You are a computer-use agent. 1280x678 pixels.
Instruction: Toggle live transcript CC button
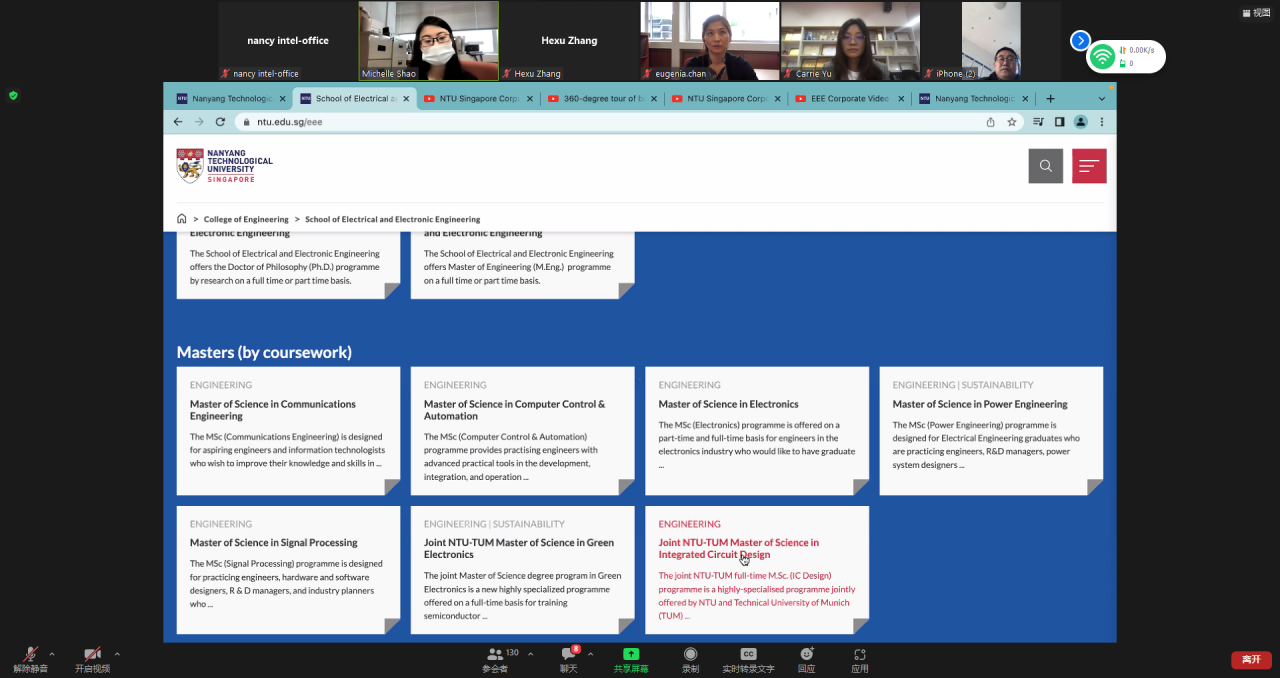(748, 654)
